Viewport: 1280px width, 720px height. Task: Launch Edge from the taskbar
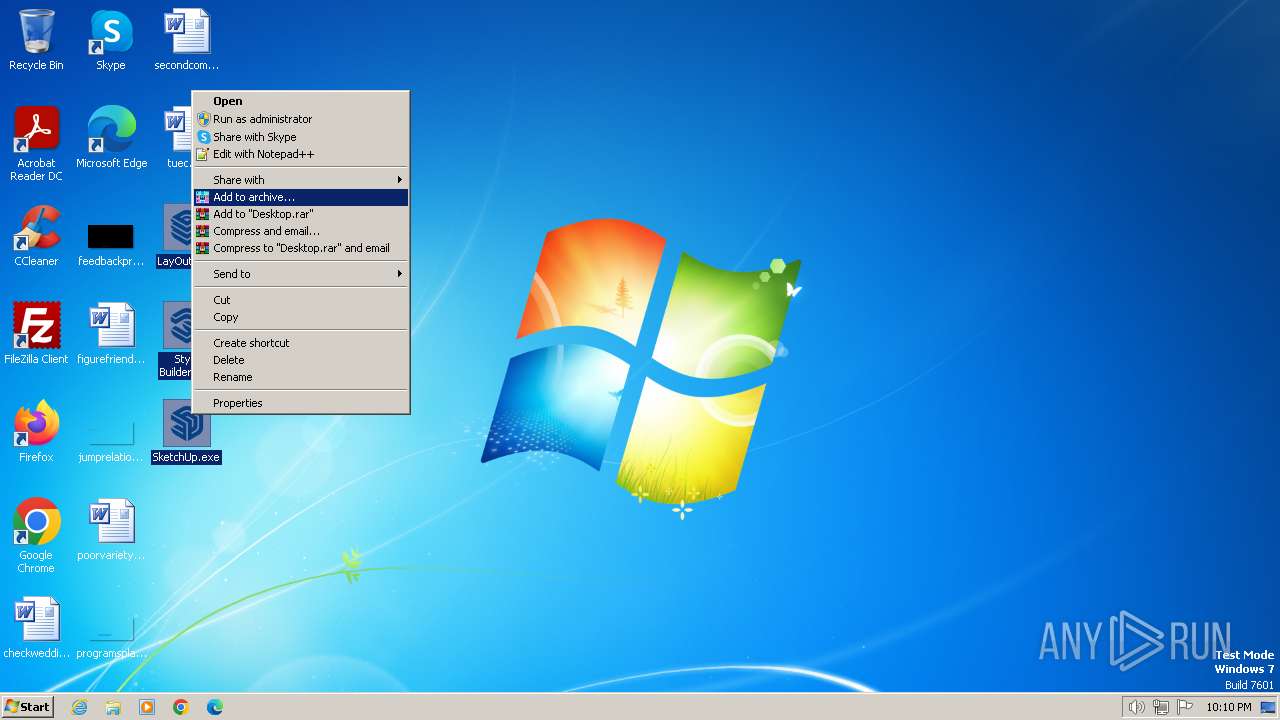215,707
